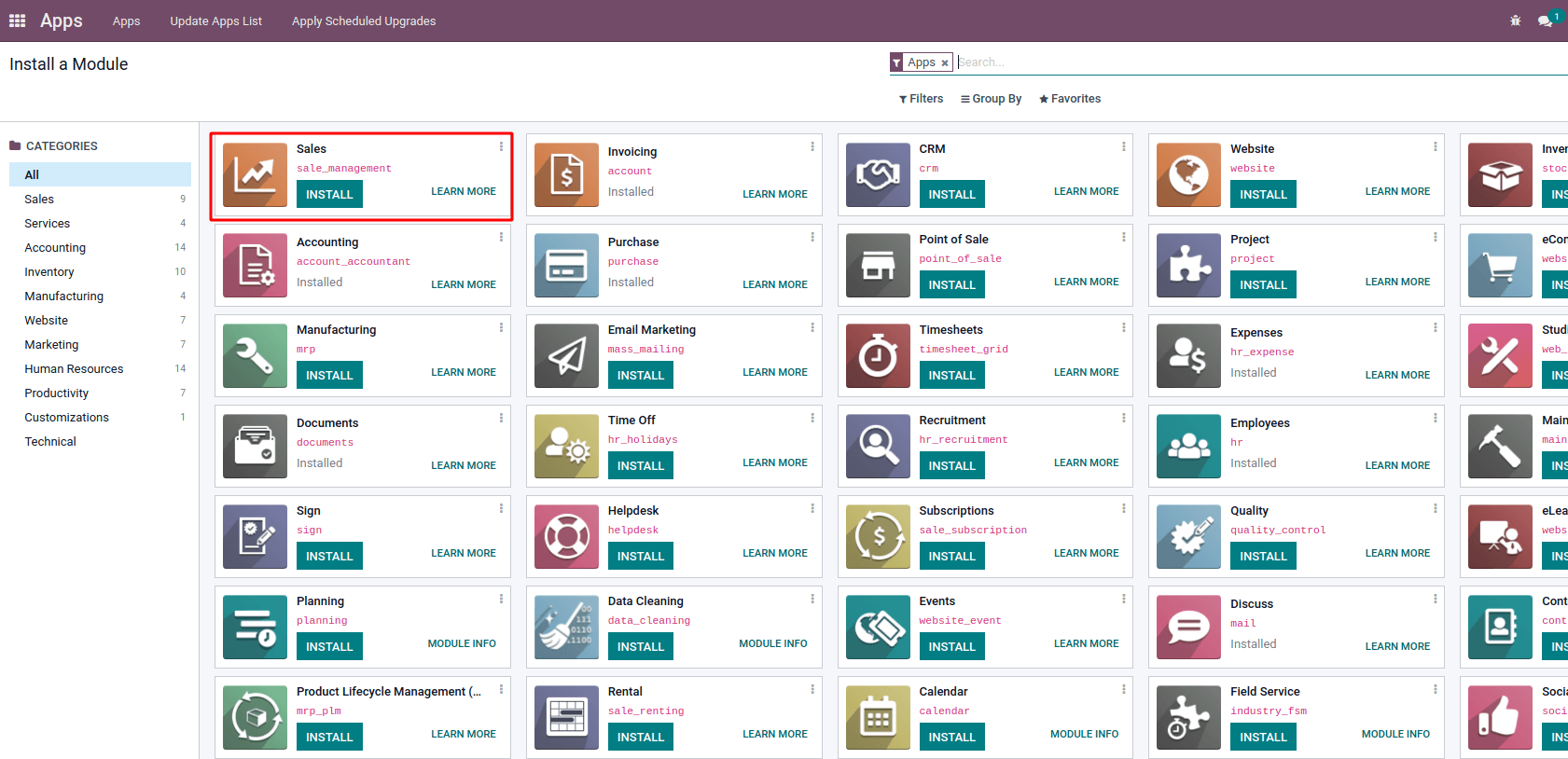Select Apply Scheduled Upgrades menu
Image resolution: width=1568 pixels, height=759 pixels.
(x=364, y=21)
